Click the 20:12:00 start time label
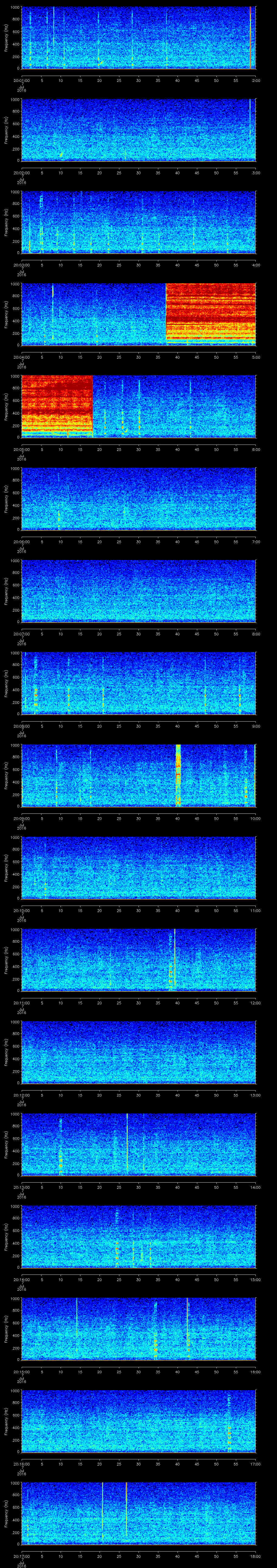Image resolution: width=277 pixels, height=1568 pixels. tap(21, 1095)
